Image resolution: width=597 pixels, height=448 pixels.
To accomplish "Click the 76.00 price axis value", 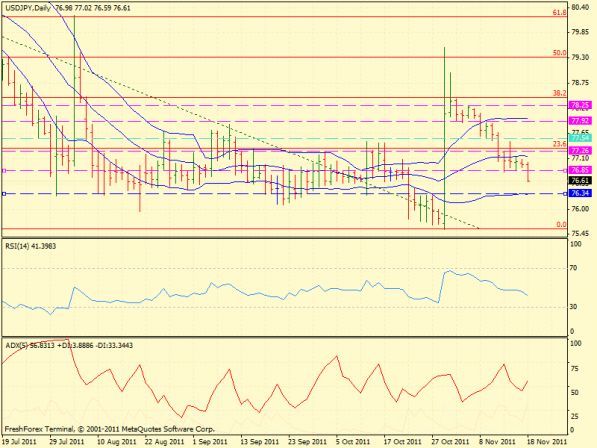I will point(580,209).
